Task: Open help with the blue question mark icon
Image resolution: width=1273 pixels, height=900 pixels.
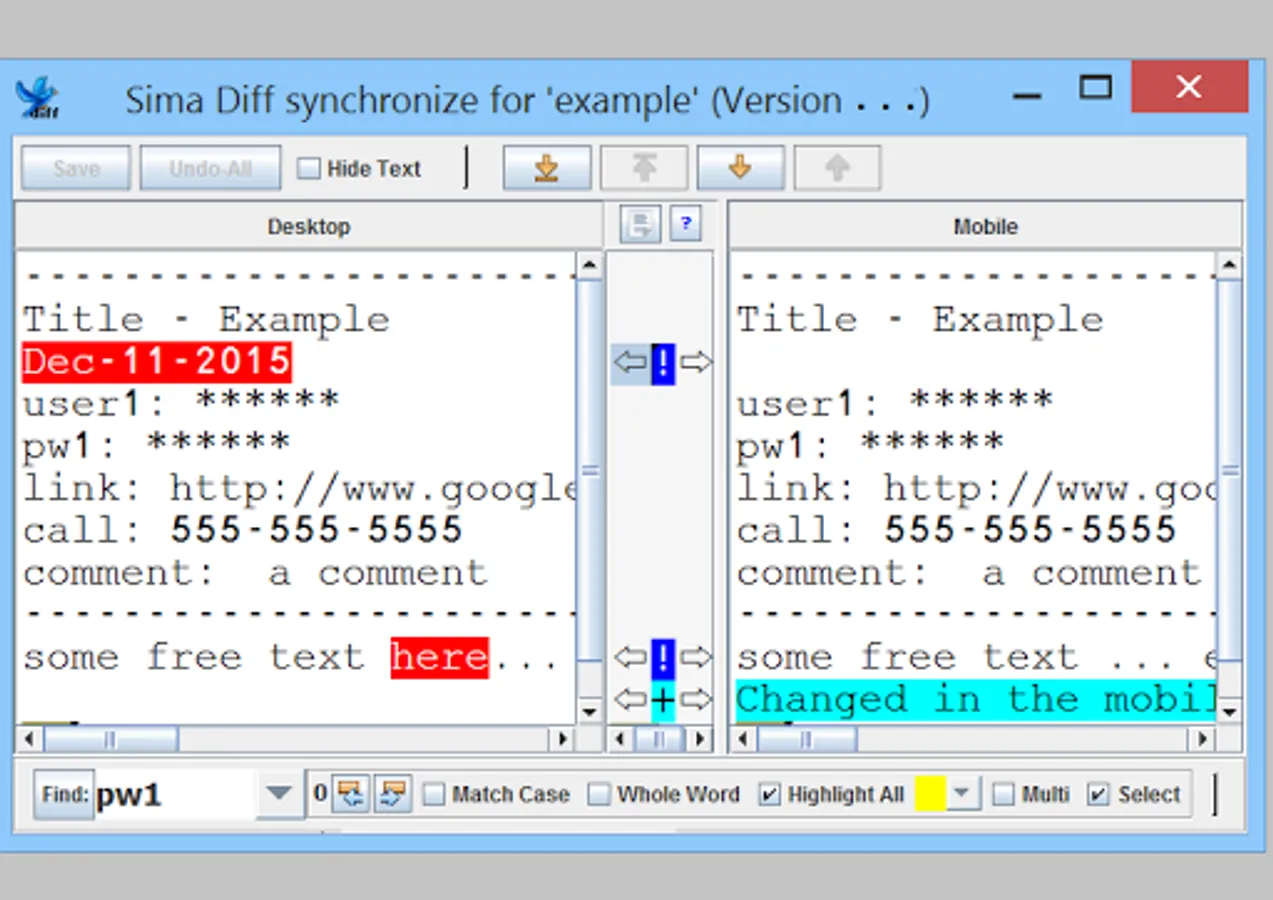Action: pos(685,224)
